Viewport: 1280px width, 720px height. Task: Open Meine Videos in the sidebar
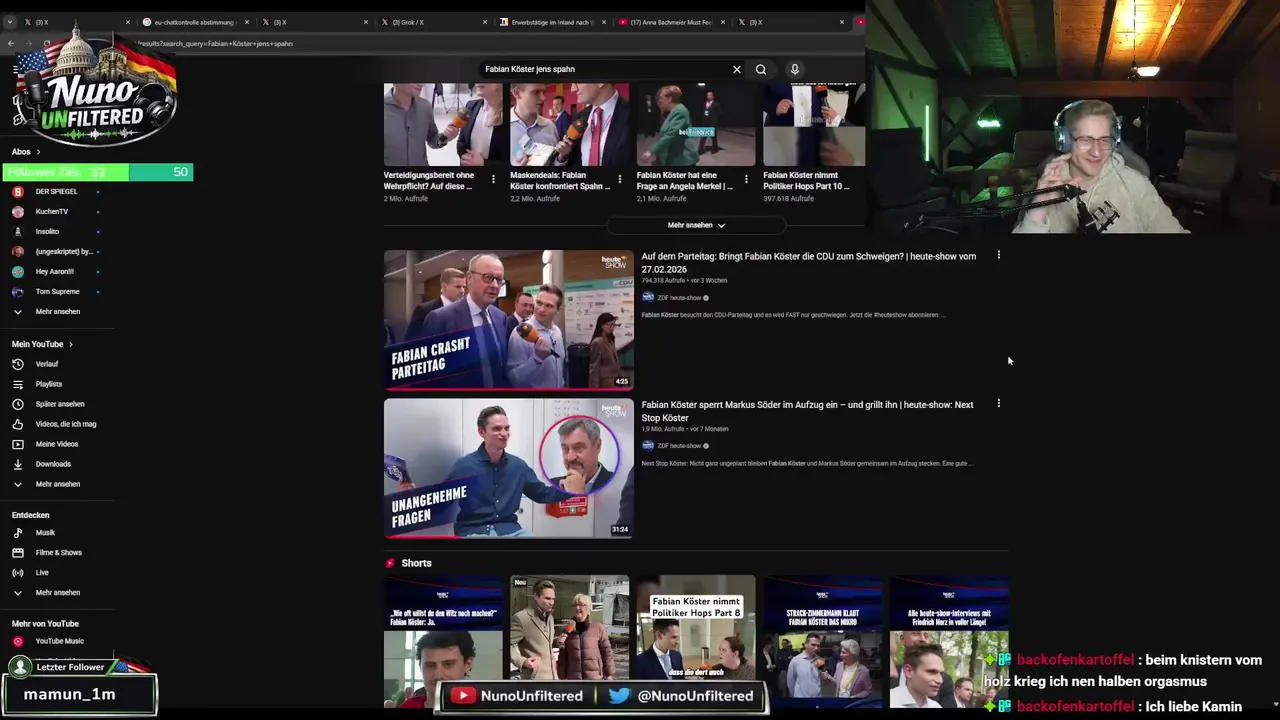[56, 444]
